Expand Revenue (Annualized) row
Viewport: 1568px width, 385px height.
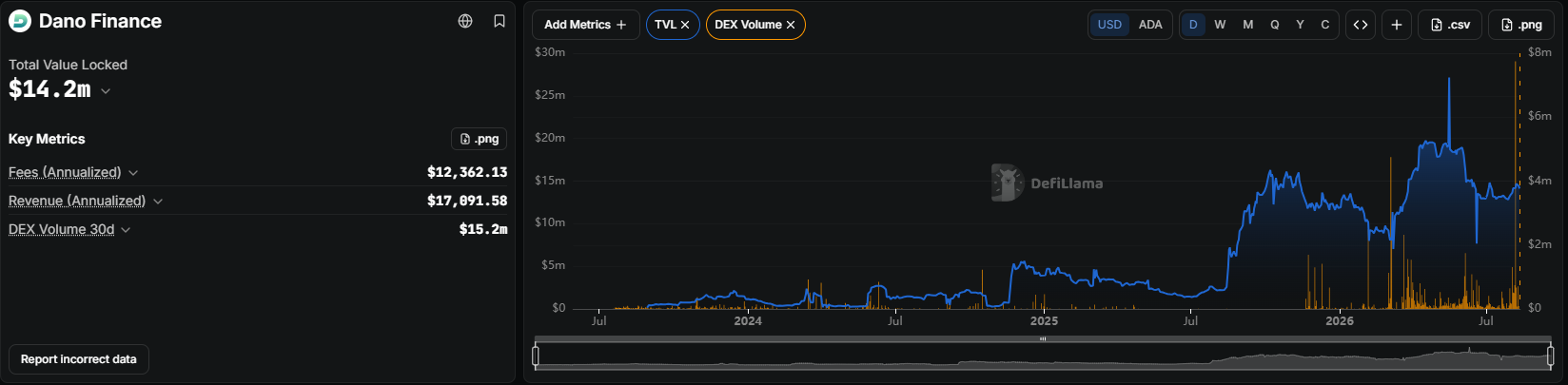pyautogui.click(x=158, y=202)
